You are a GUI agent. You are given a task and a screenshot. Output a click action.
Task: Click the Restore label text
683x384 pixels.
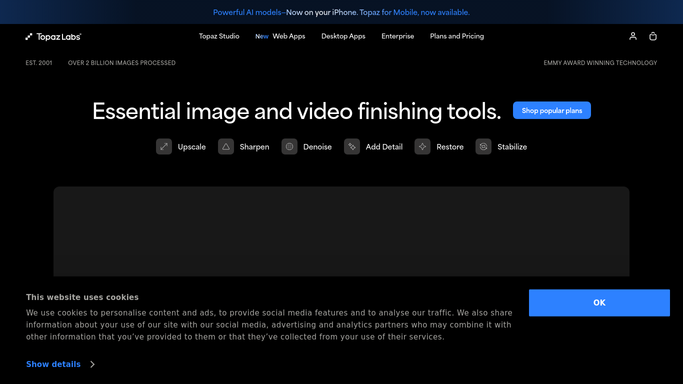450,147
